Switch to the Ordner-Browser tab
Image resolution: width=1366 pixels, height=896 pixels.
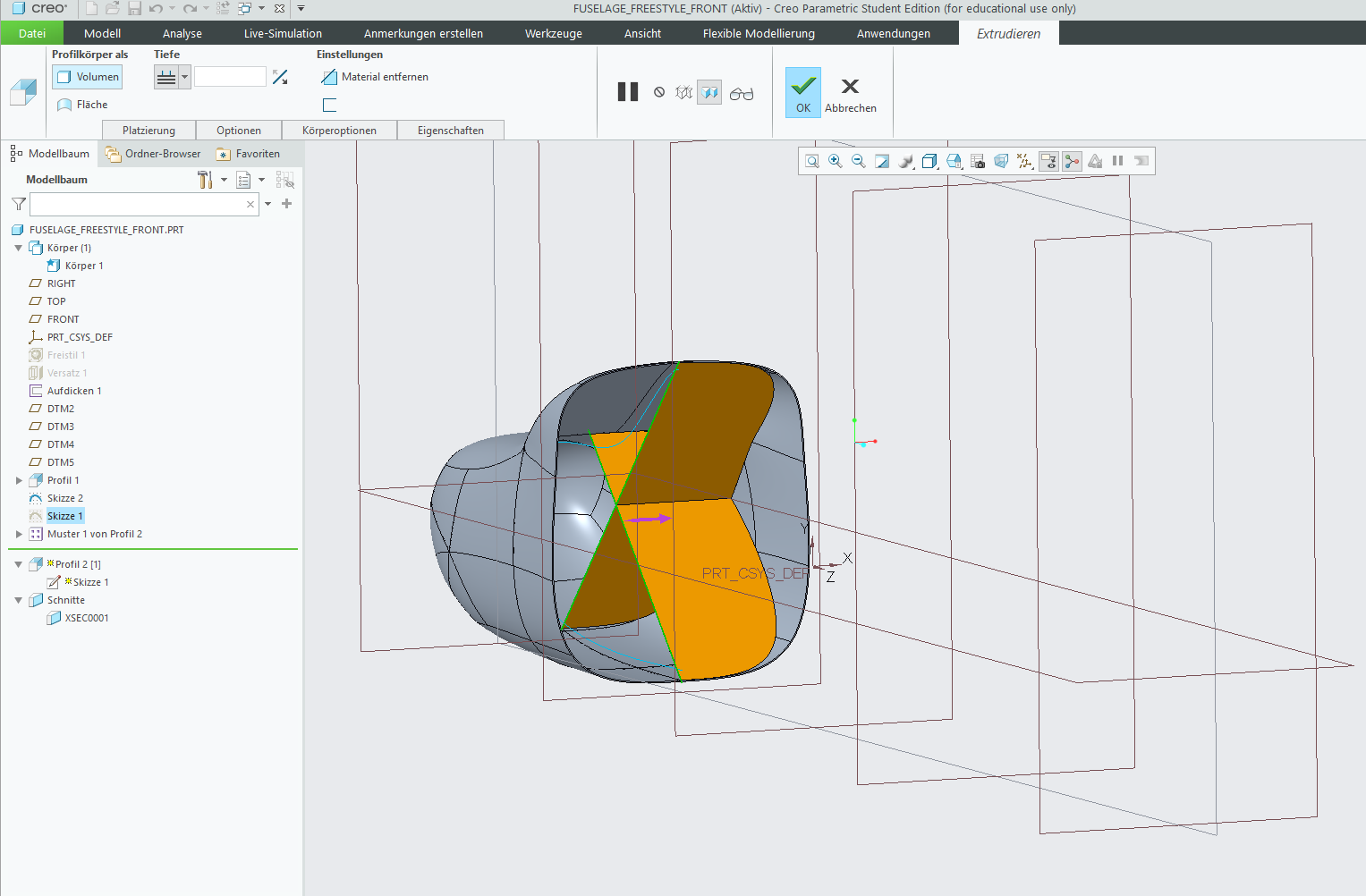(x=162, y=153)
